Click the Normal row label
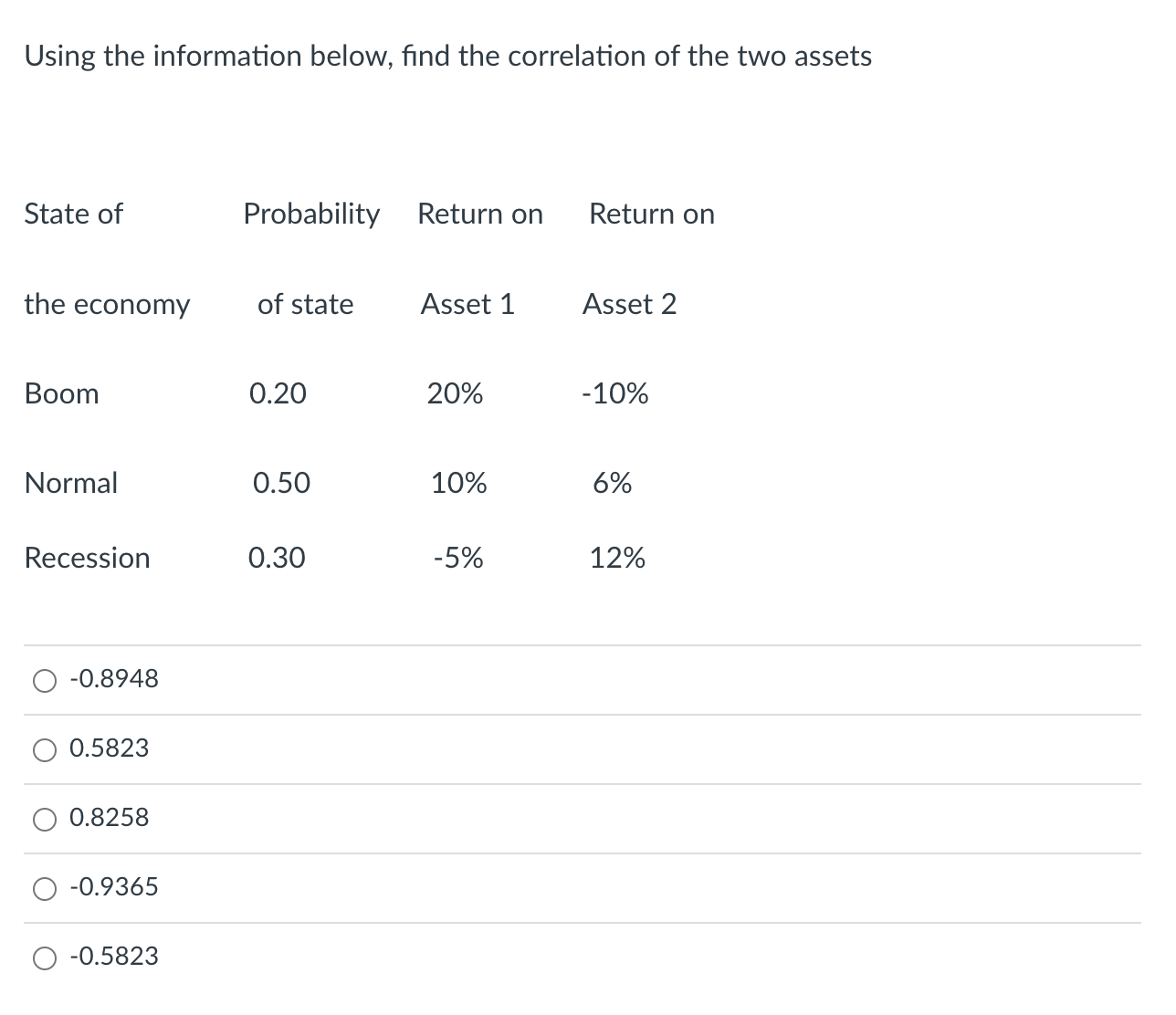 [71, 483]
